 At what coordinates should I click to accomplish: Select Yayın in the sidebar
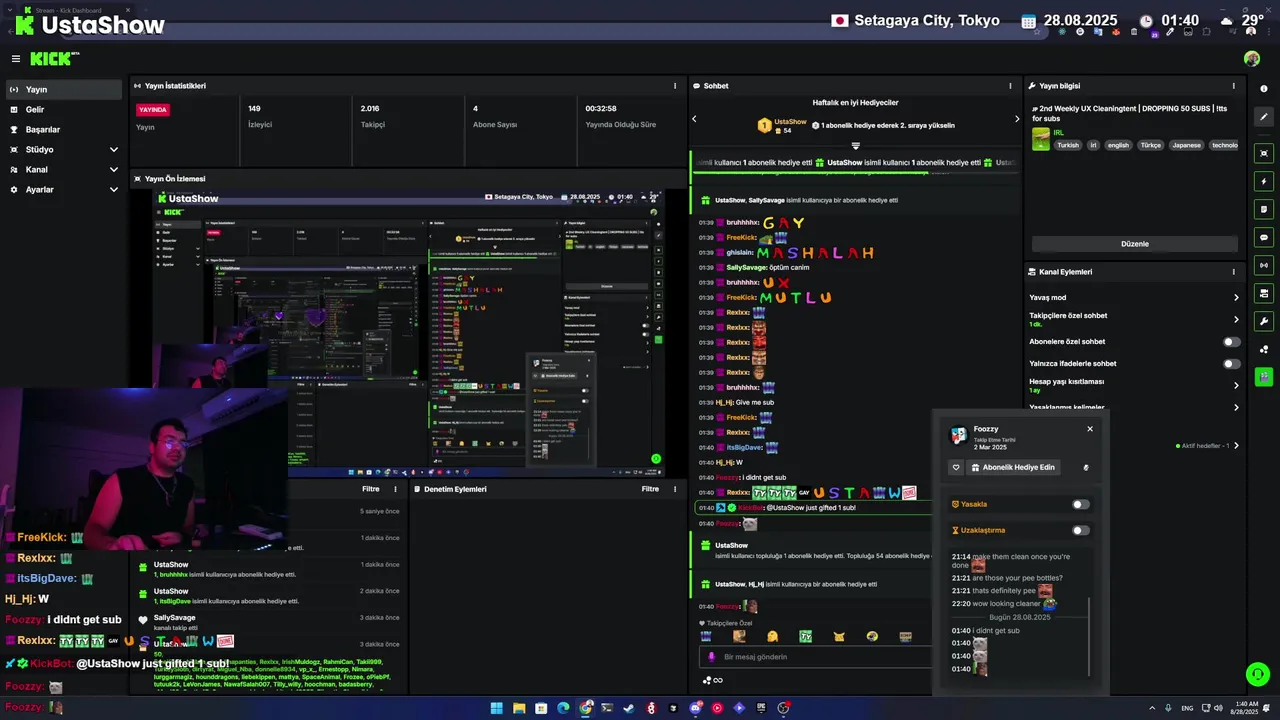pos(64,89)
